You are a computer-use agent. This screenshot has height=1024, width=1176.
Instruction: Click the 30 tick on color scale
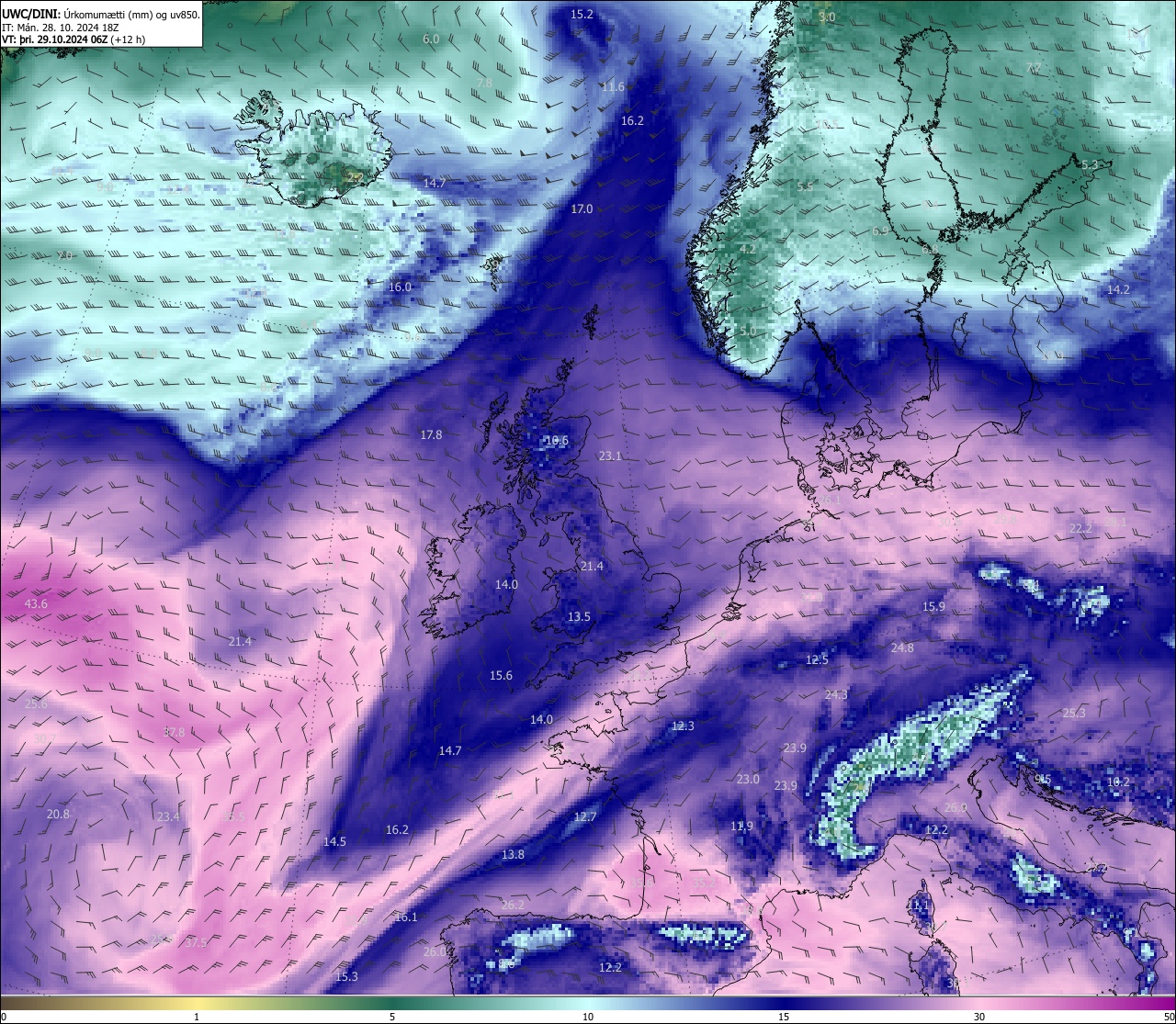(x=979, y=1017)
